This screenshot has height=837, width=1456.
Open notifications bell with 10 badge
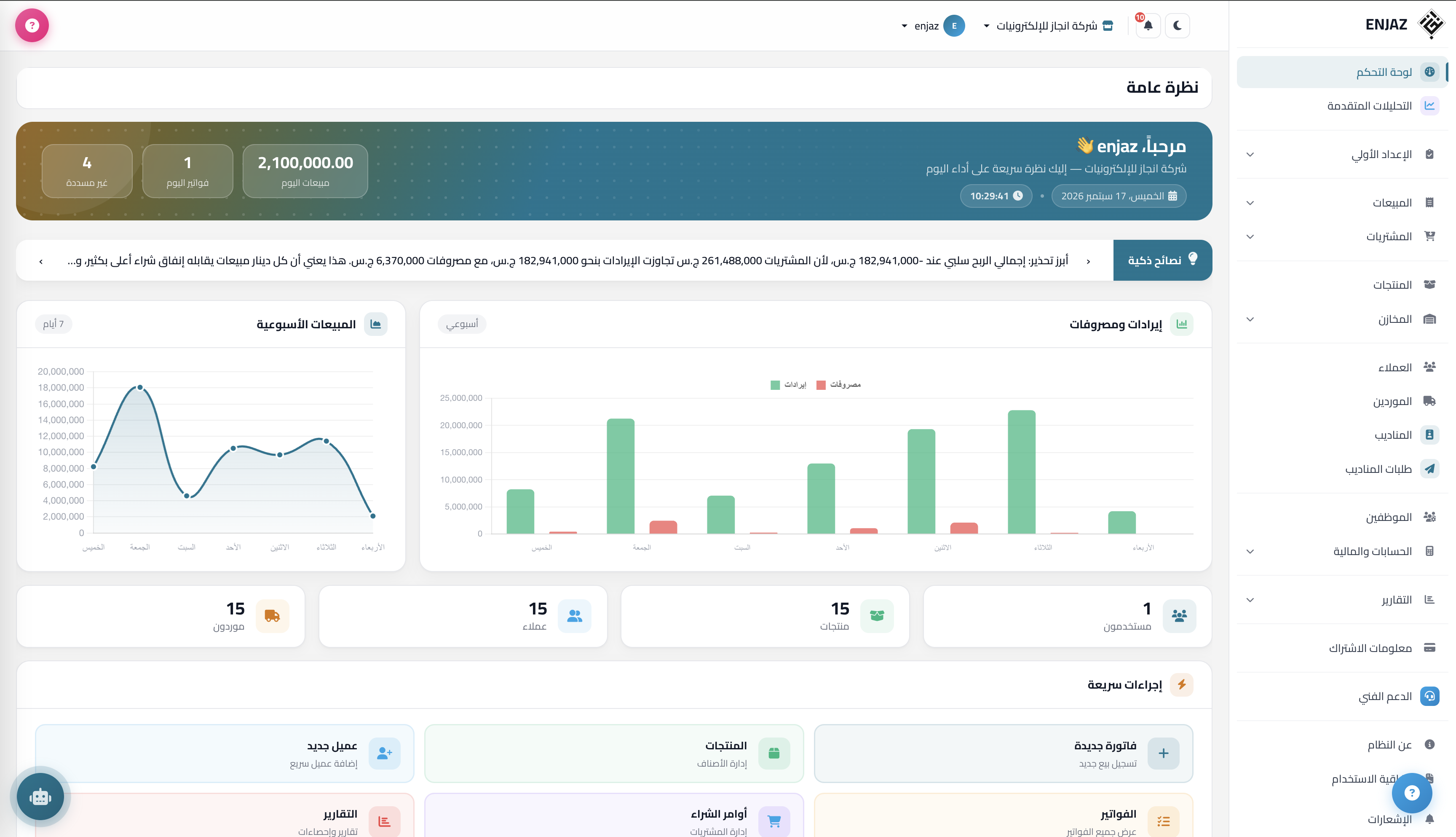[x=1148, y=26]
